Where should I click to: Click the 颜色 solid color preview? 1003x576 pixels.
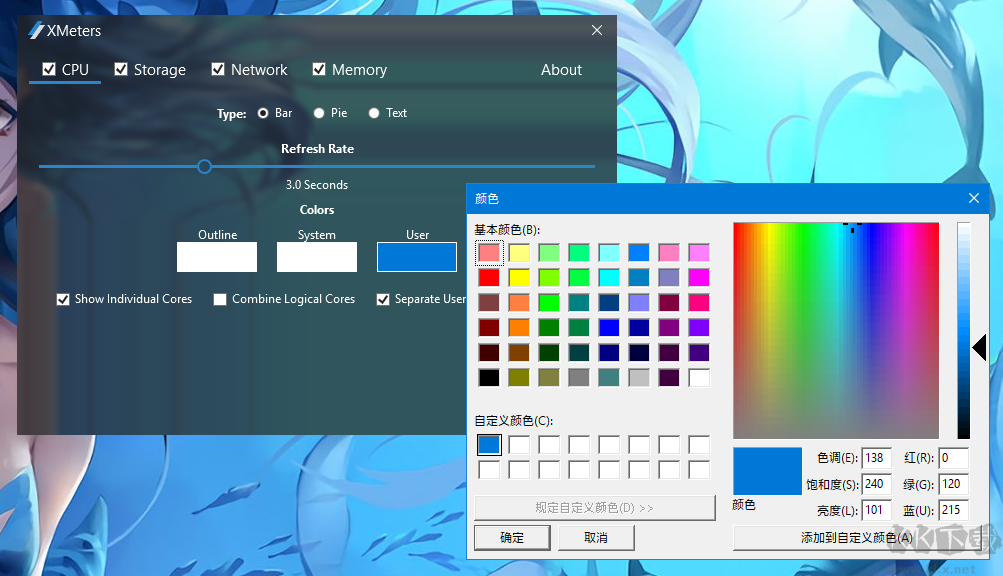point(767,471)
